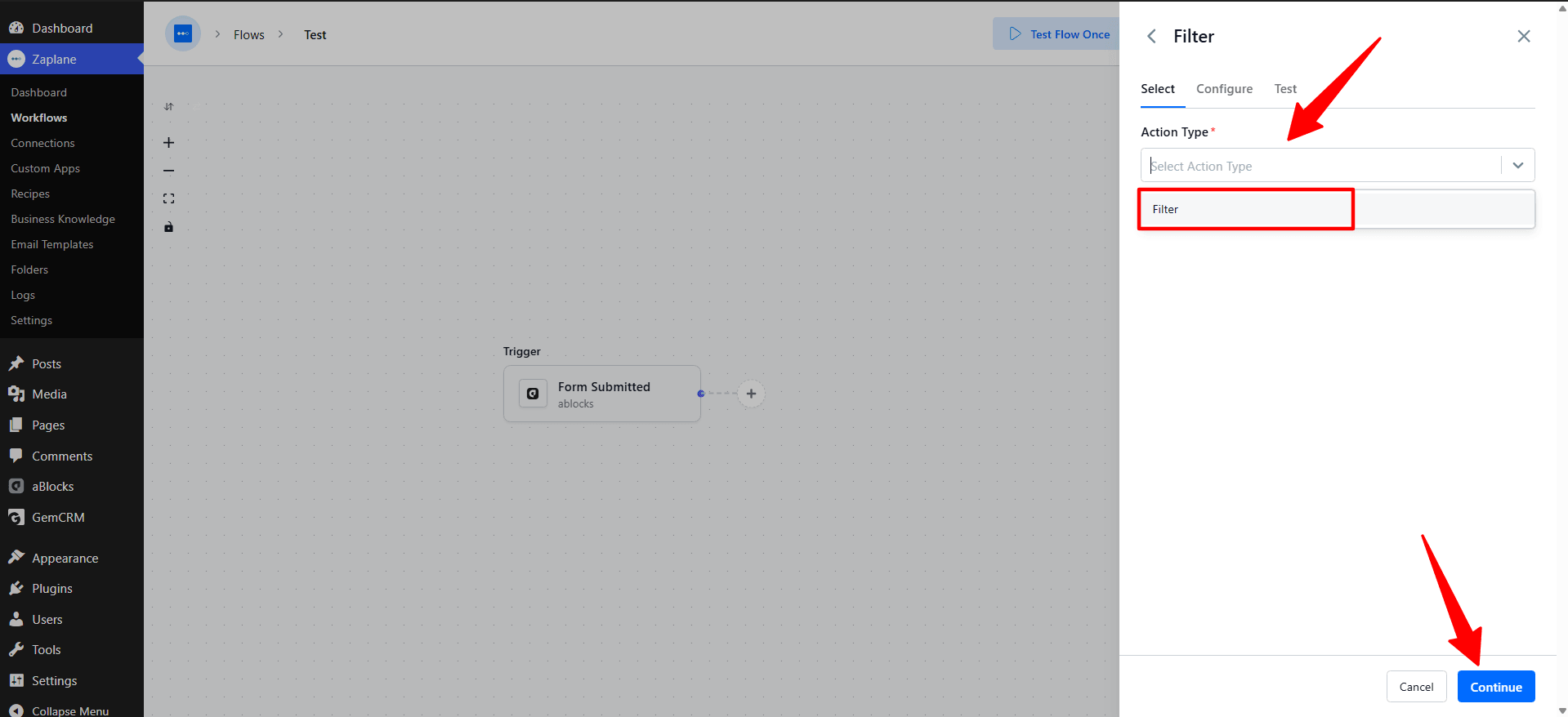Open Logs in Zaplane submenu

[23, 295]
